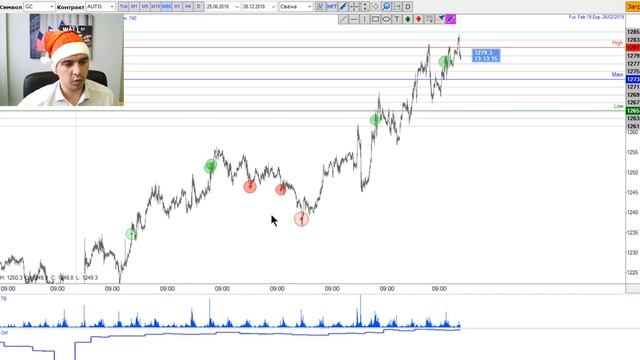
Task: Open the start date 25.06.2018 picker
Action: (x=222, y=7)
